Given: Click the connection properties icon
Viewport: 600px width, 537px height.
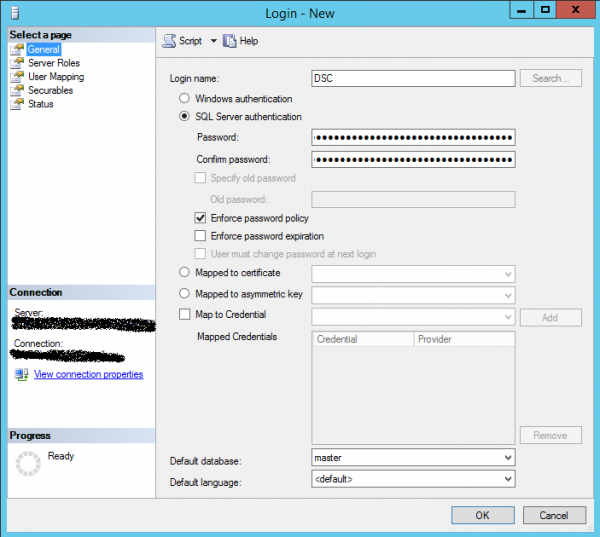Looking at the screenshot, I should (21, 375).
